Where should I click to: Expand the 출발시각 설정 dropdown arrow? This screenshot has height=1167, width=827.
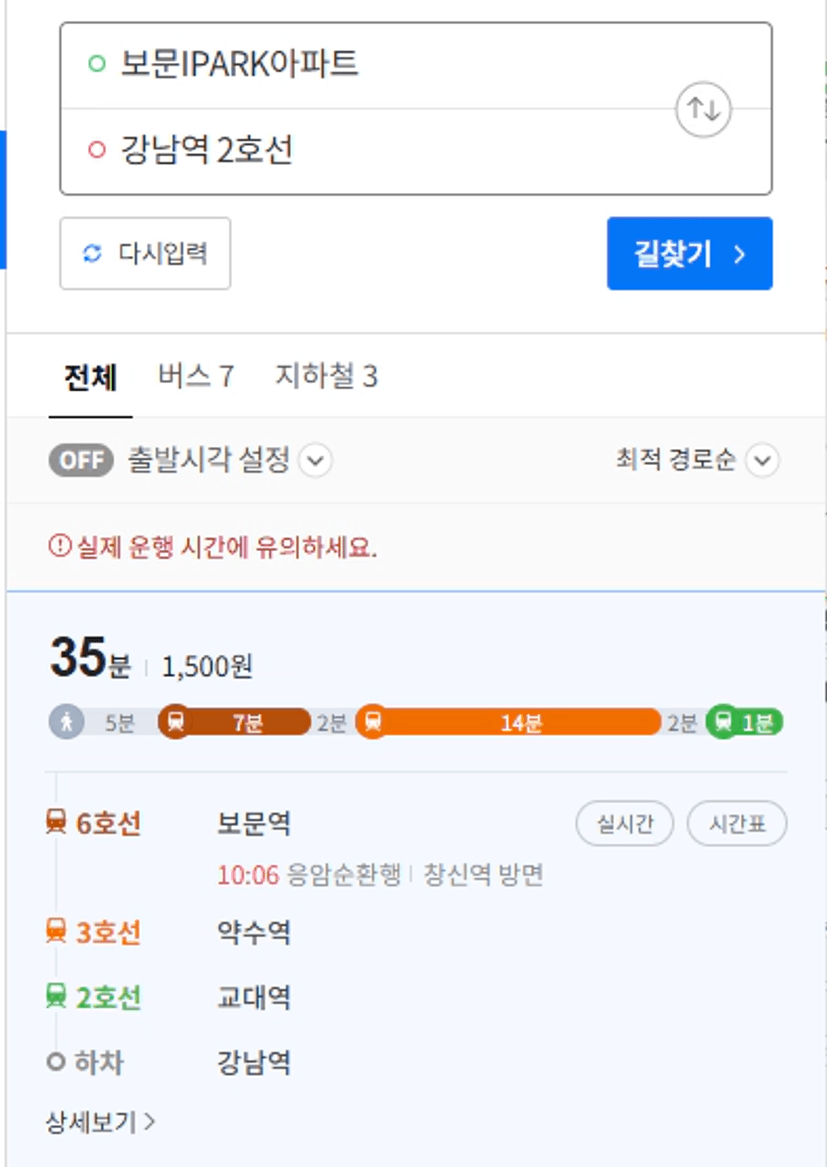coord(316,460)
